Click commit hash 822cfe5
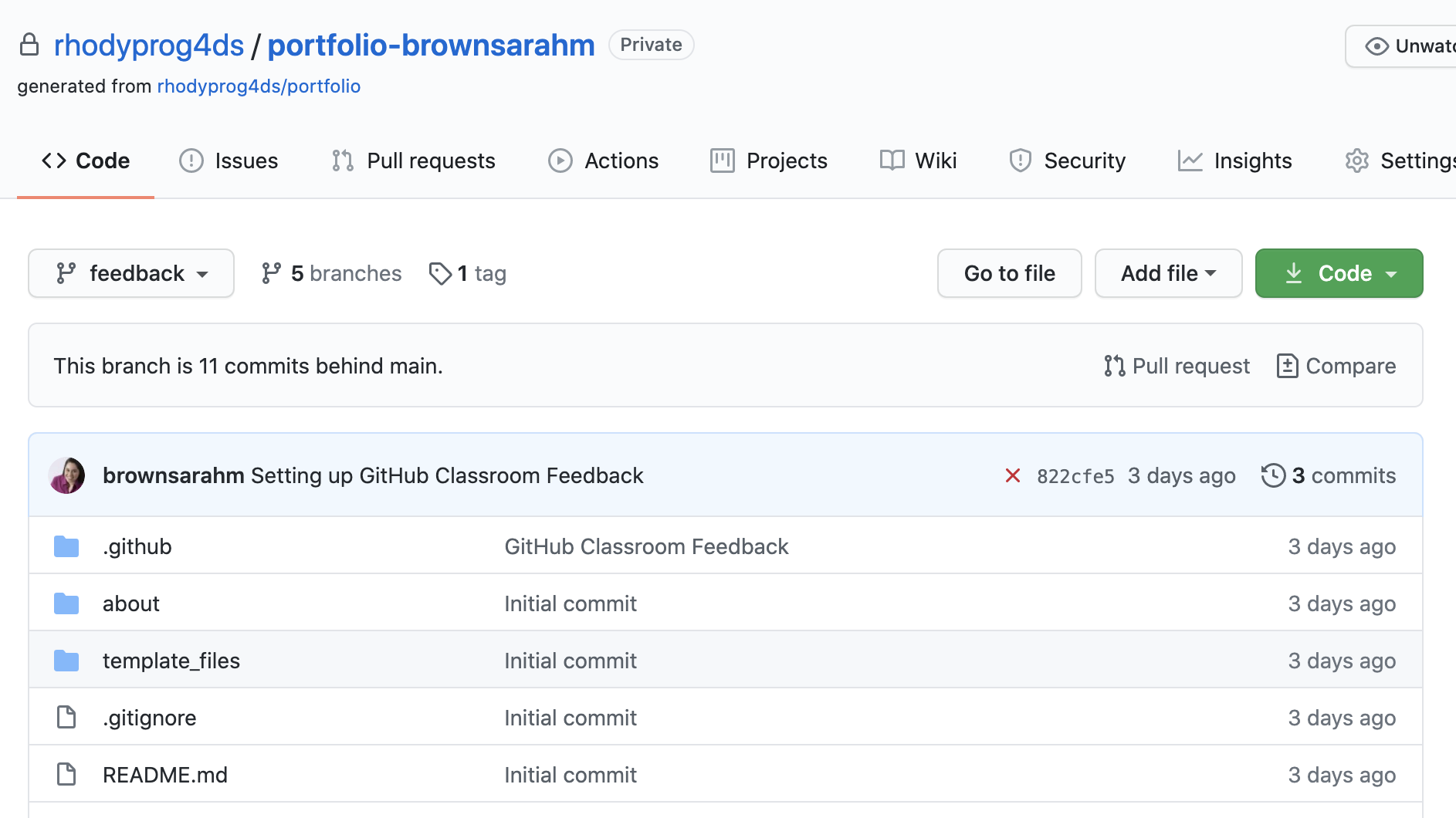 1075,475
